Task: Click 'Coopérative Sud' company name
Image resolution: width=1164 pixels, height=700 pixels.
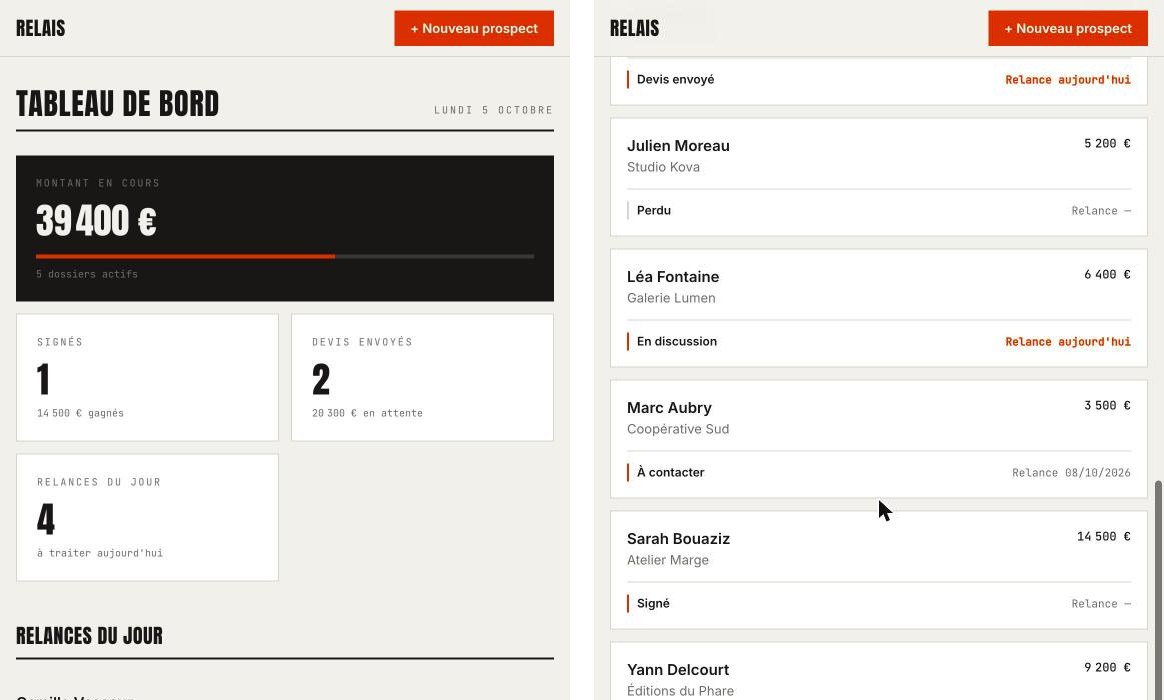Action: (x=678, y=429)
